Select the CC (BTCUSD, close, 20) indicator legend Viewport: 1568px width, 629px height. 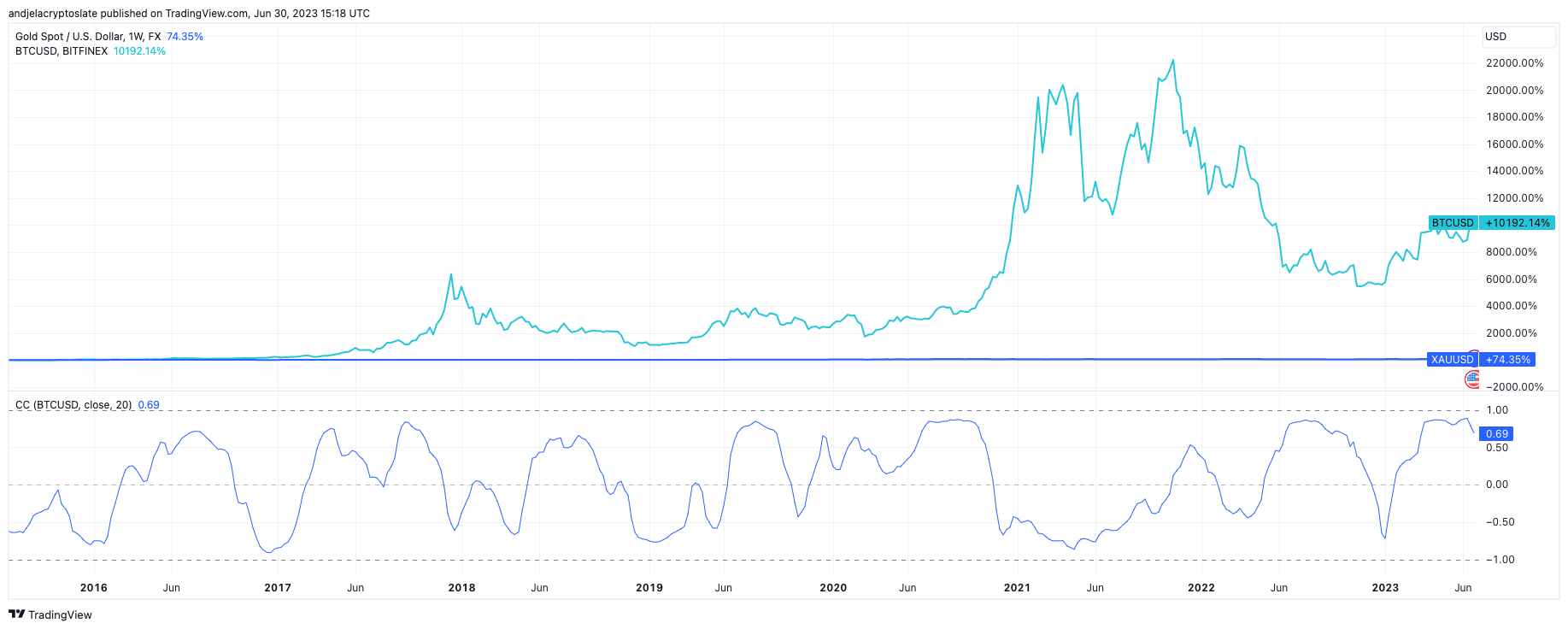click(73, 405)
